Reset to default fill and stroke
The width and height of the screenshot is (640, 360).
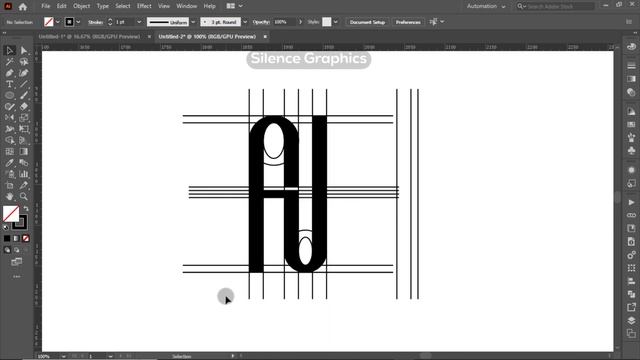(6, 227)
